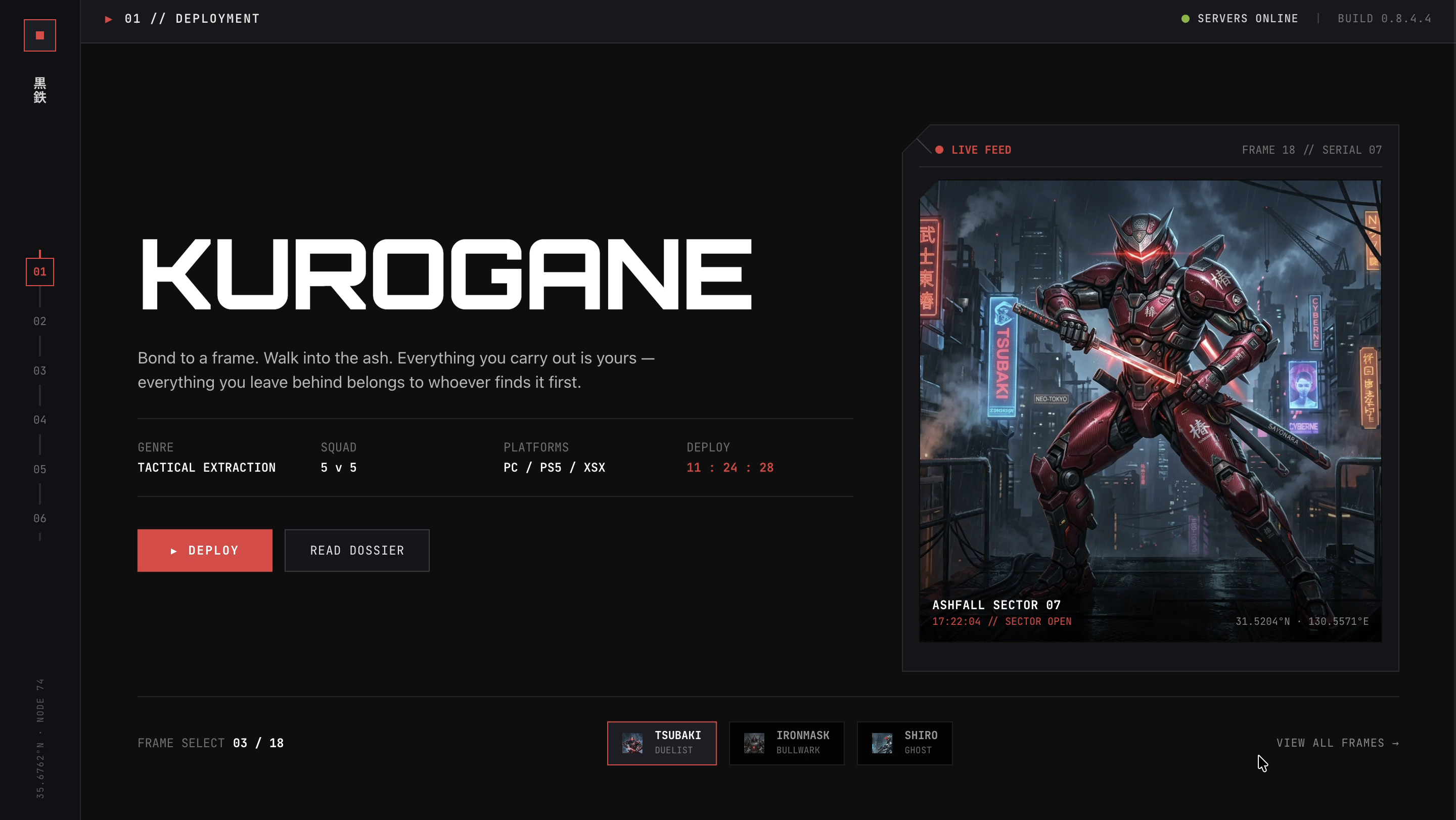This screenshot has width=1456, height=820.
Task: Follow the View All Frames link
Action: [1337, 743]
